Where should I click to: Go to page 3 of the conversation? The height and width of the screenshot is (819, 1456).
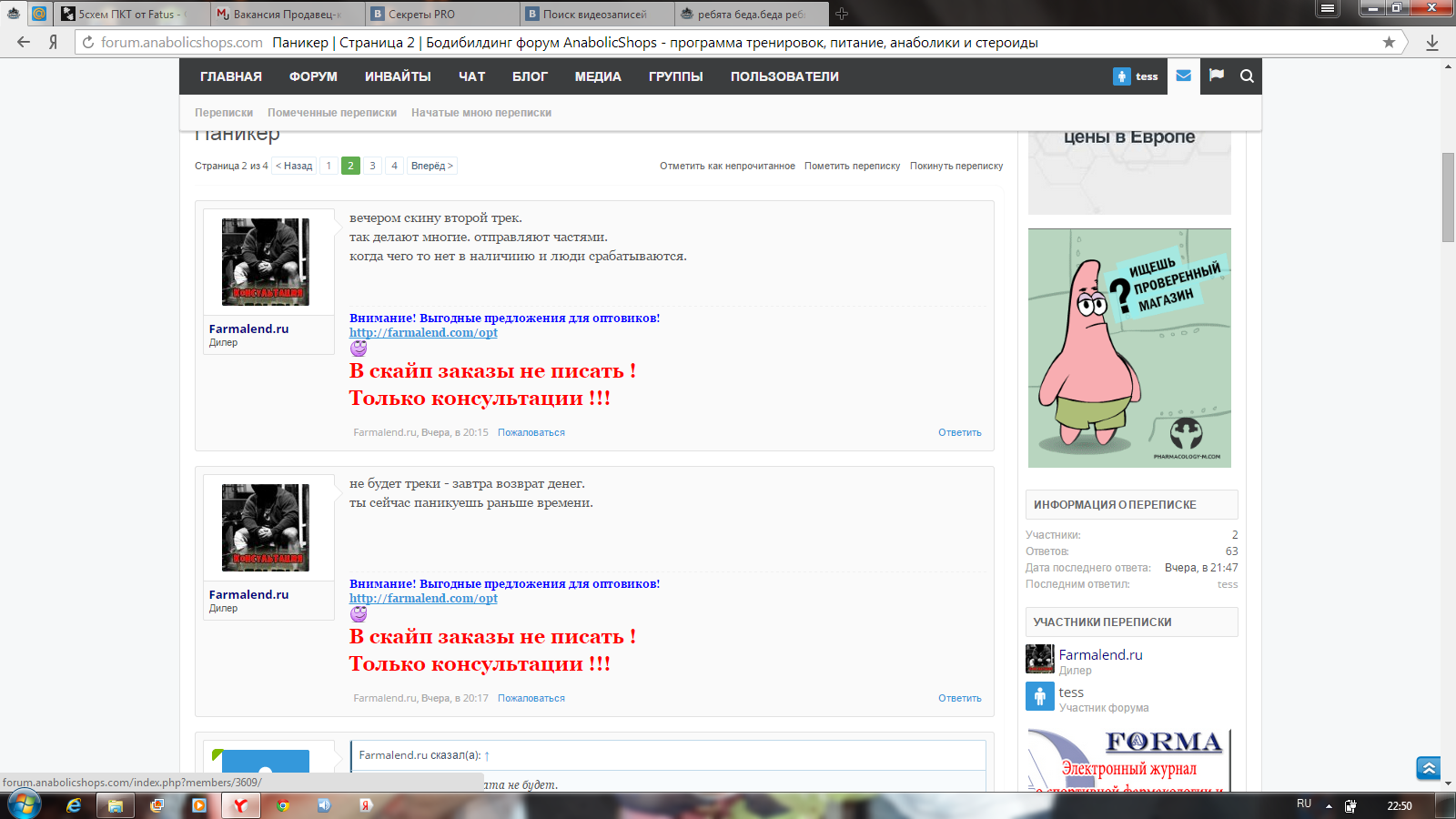372,166
